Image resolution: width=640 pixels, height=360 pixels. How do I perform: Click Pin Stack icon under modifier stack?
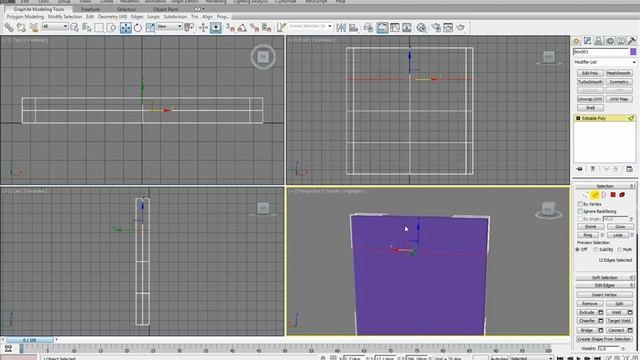point(579,169)
